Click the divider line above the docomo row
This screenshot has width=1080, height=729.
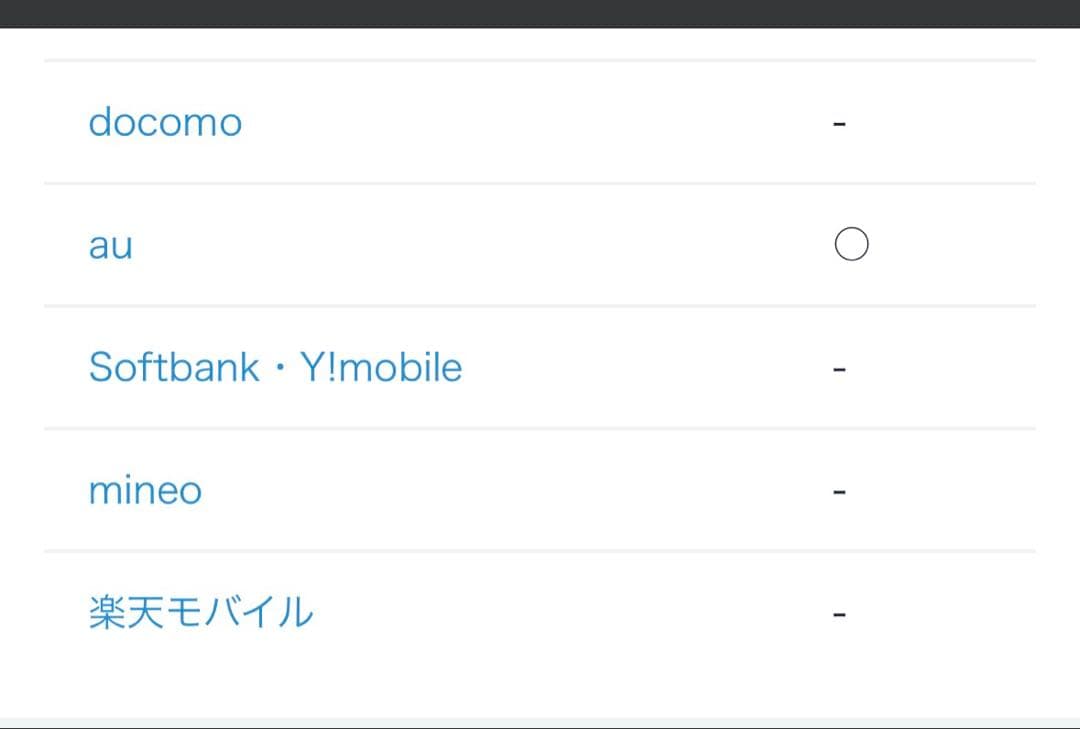[x=540, y=61]
